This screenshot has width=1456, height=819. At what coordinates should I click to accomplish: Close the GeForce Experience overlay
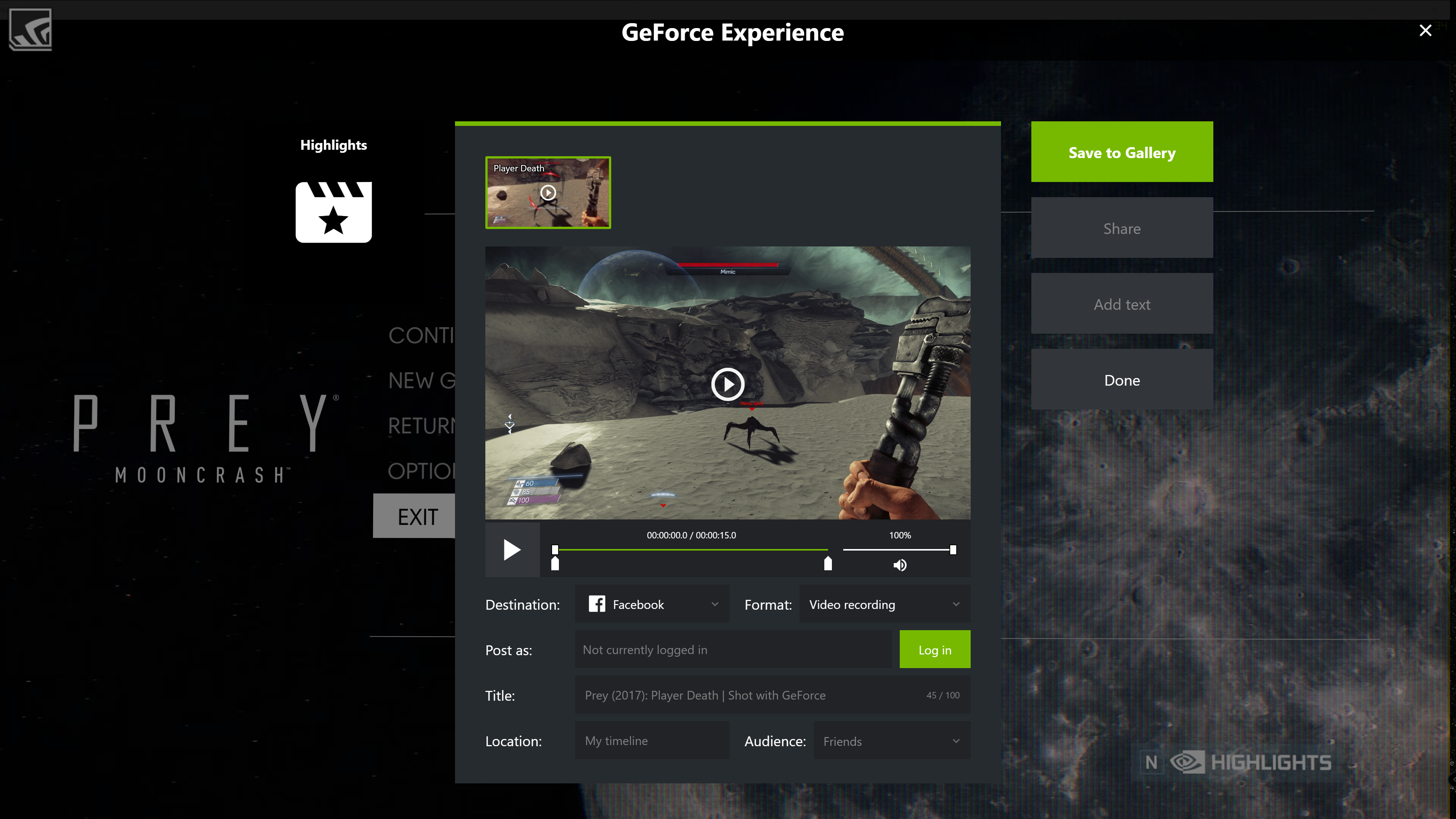coord(1425,30)
